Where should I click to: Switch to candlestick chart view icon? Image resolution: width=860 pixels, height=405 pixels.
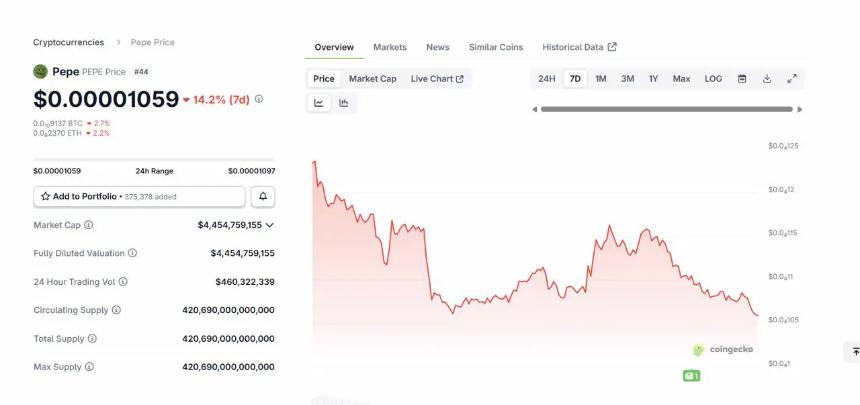[344, 103]
